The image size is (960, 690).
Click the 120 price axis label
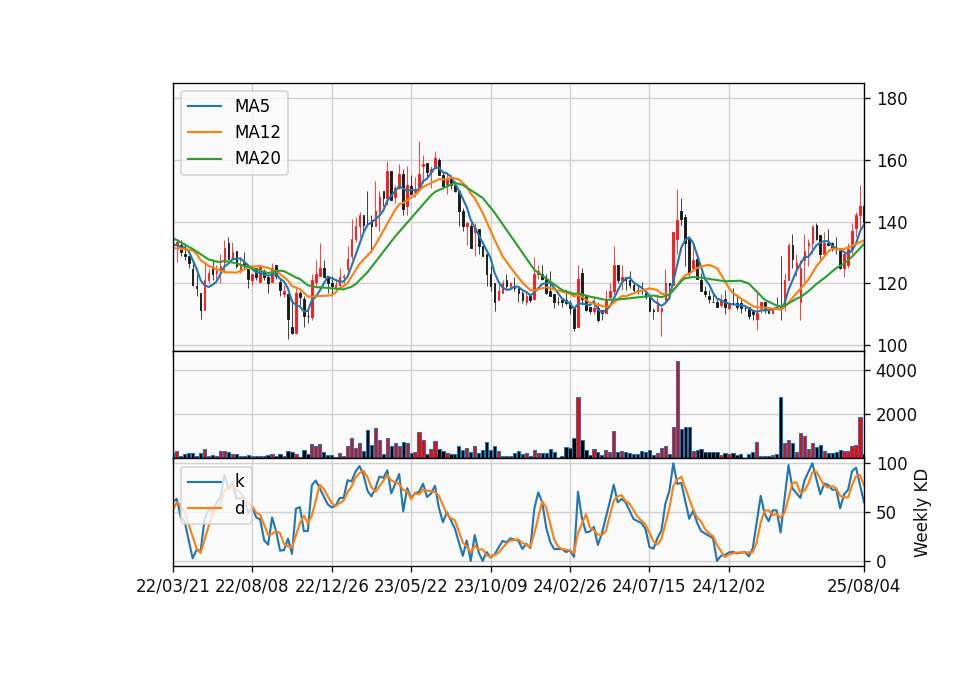coord(892,284)
